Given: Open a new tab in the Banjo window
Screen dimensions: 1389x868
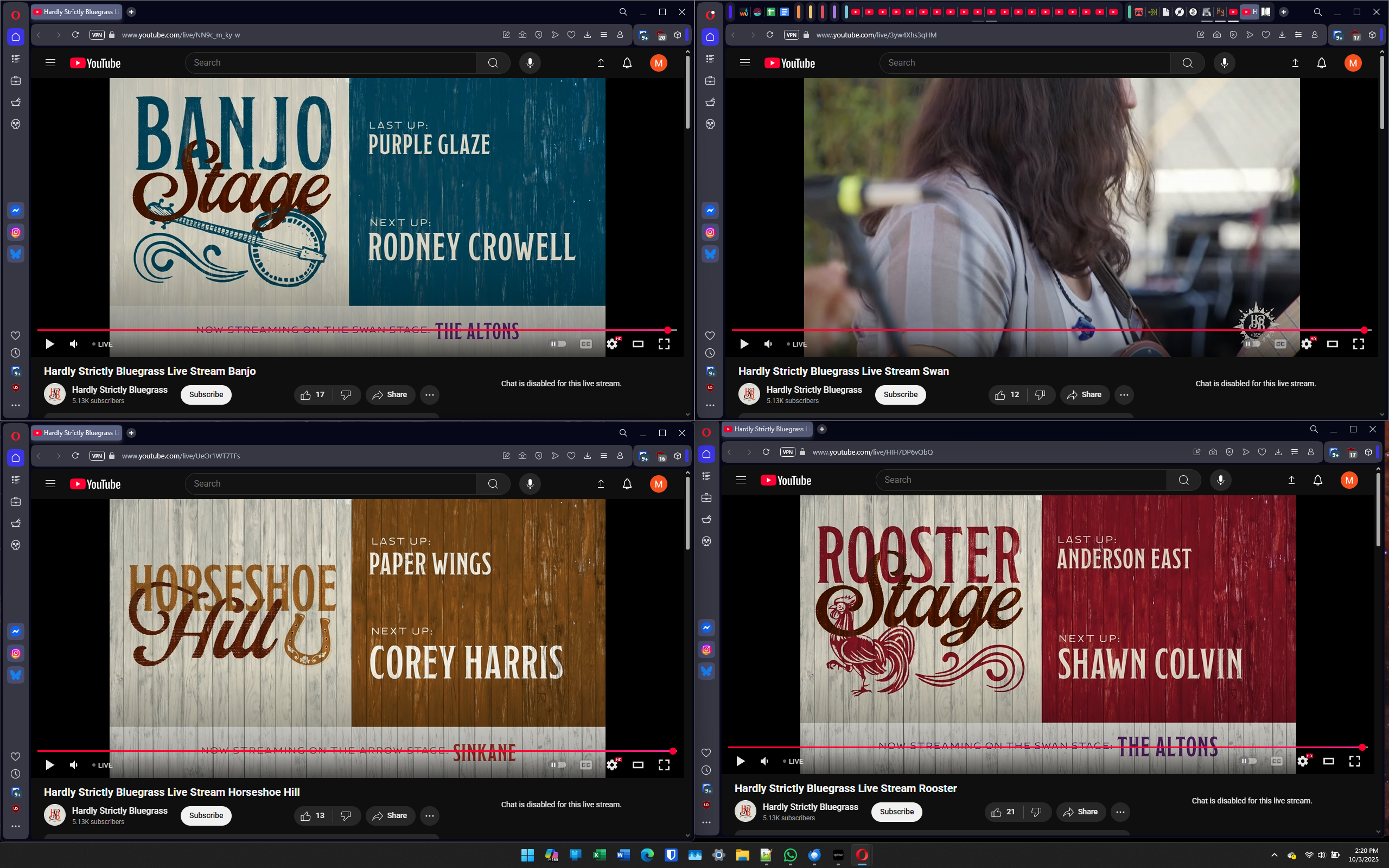Looking at the screenshot, I should pos(131,12).
